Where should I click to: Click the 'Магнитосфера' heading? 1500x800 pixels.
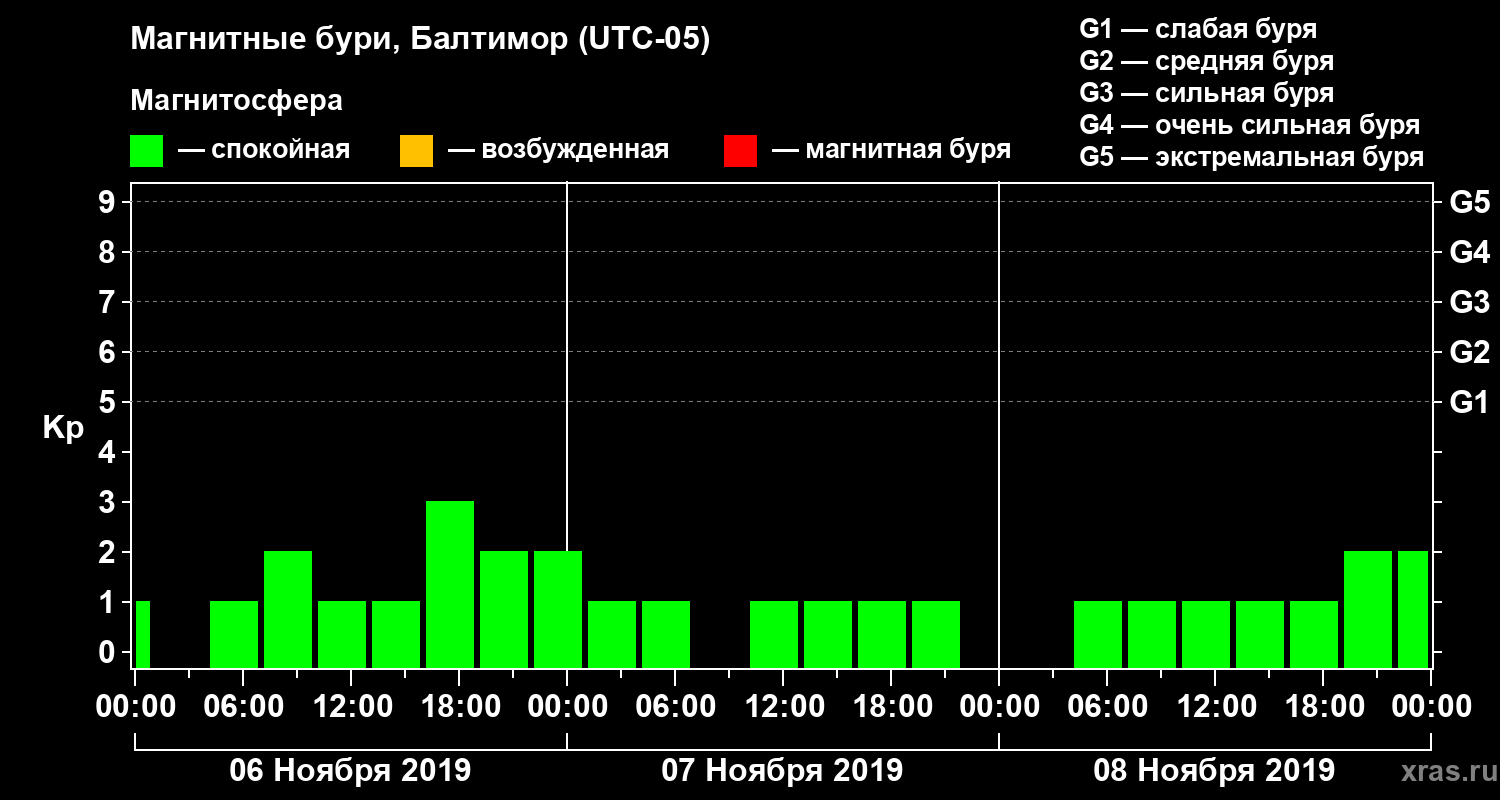(x=236, y=101)
